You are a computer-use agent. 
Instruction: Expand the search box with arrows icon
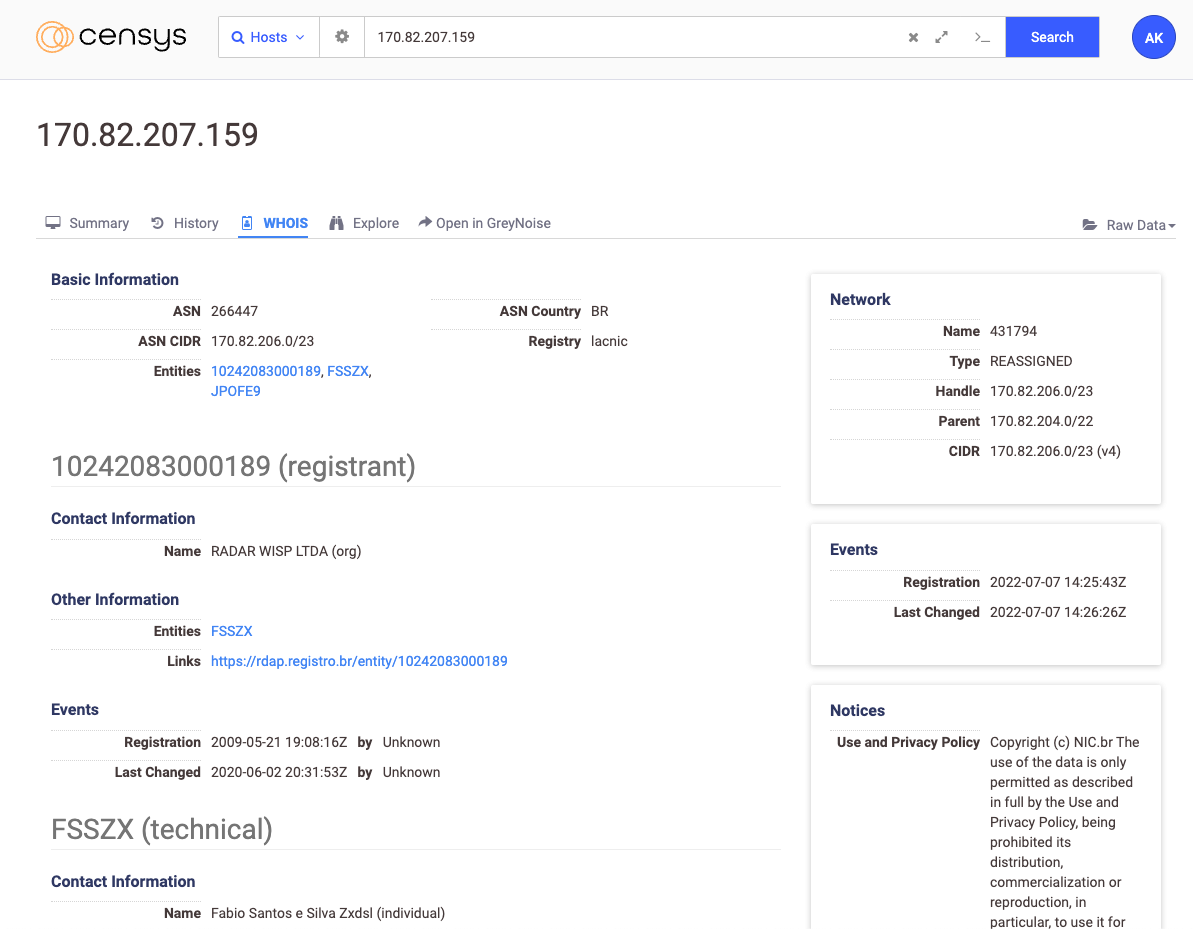(941, 37)
